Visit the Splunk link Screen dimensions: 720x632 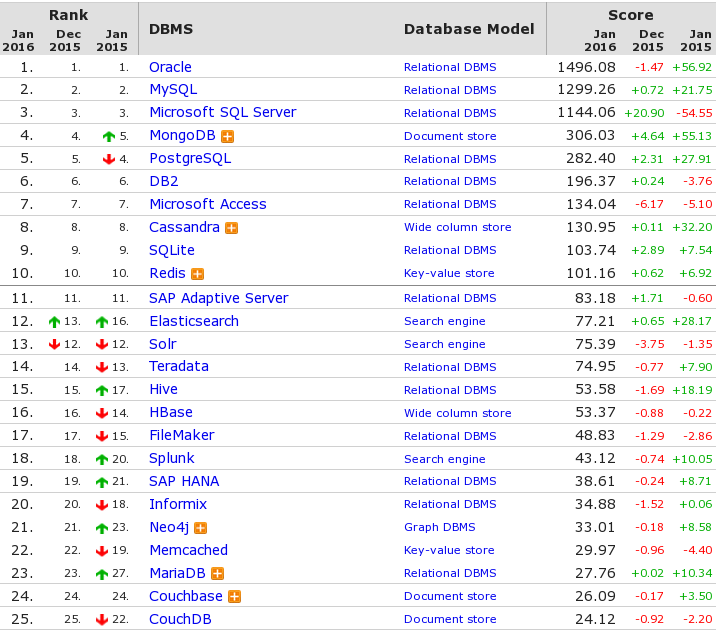pyautogui.click(x=172, y=459)
